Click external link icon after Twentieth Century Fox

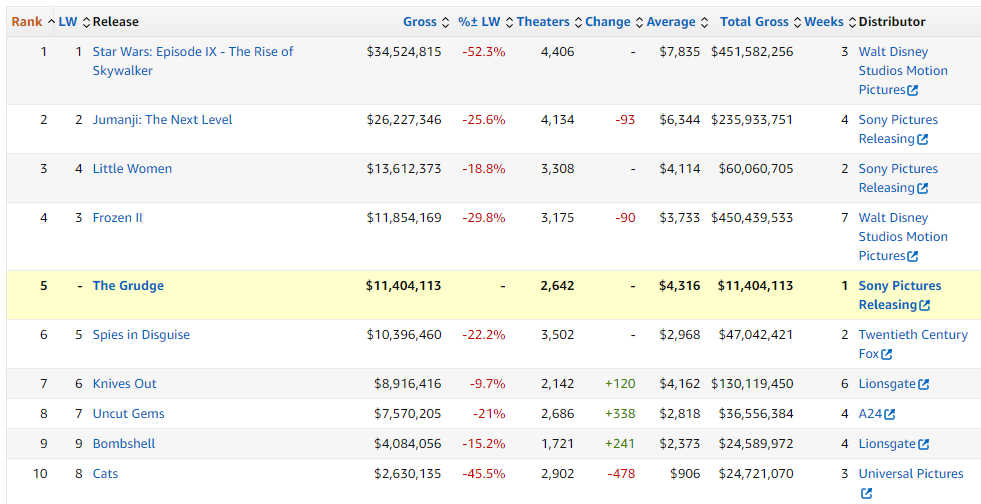tap(886, 355)
